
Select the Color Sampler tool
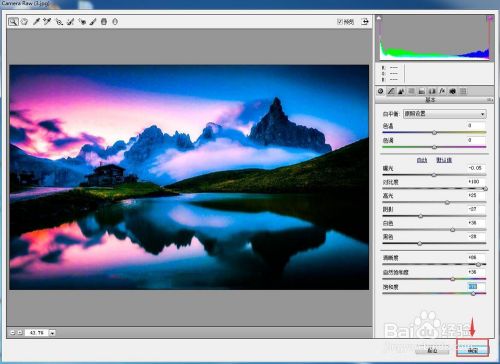(47, 22)
